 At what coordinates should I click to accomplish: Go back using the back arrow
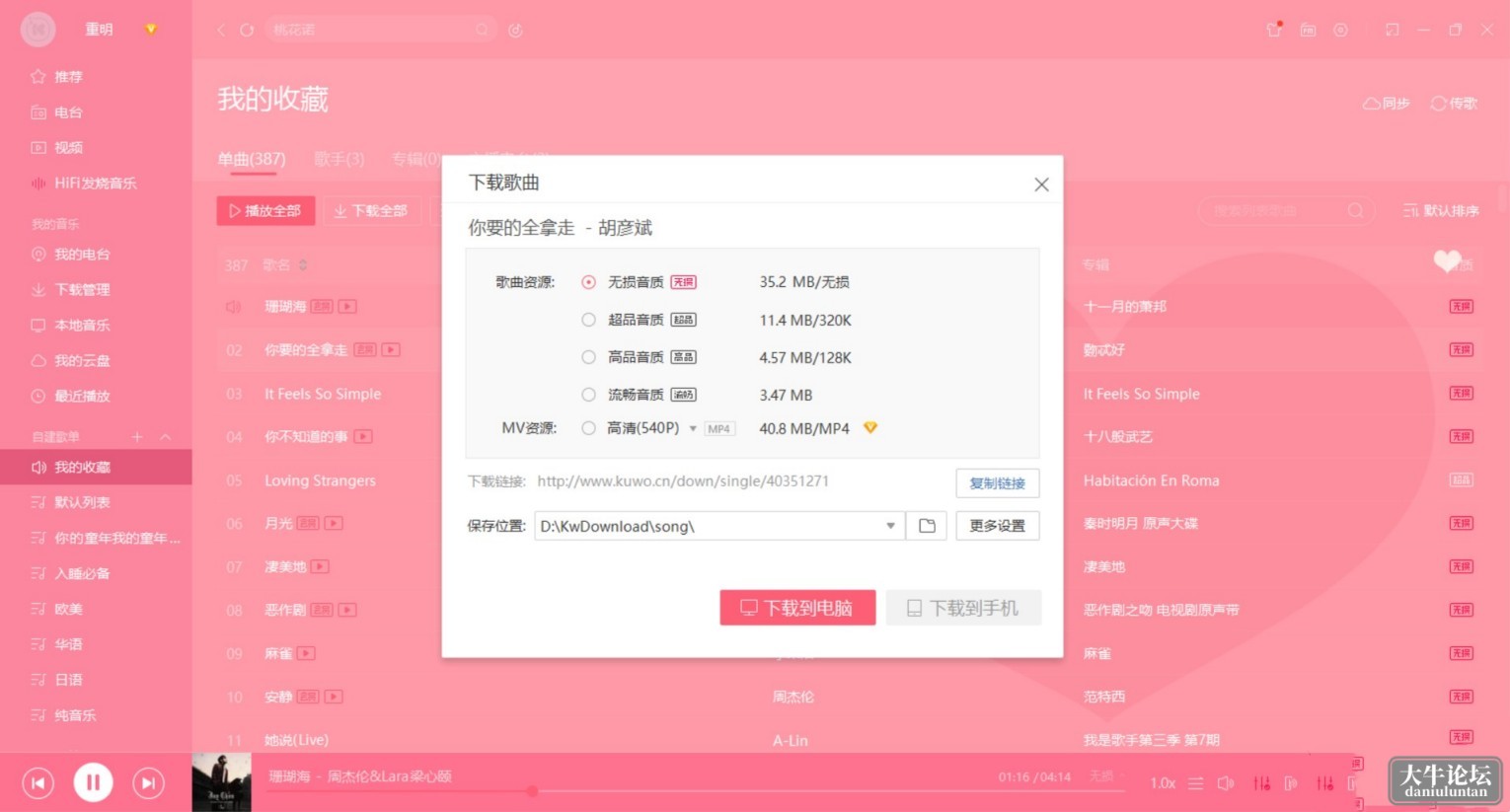tap(221, 31)
